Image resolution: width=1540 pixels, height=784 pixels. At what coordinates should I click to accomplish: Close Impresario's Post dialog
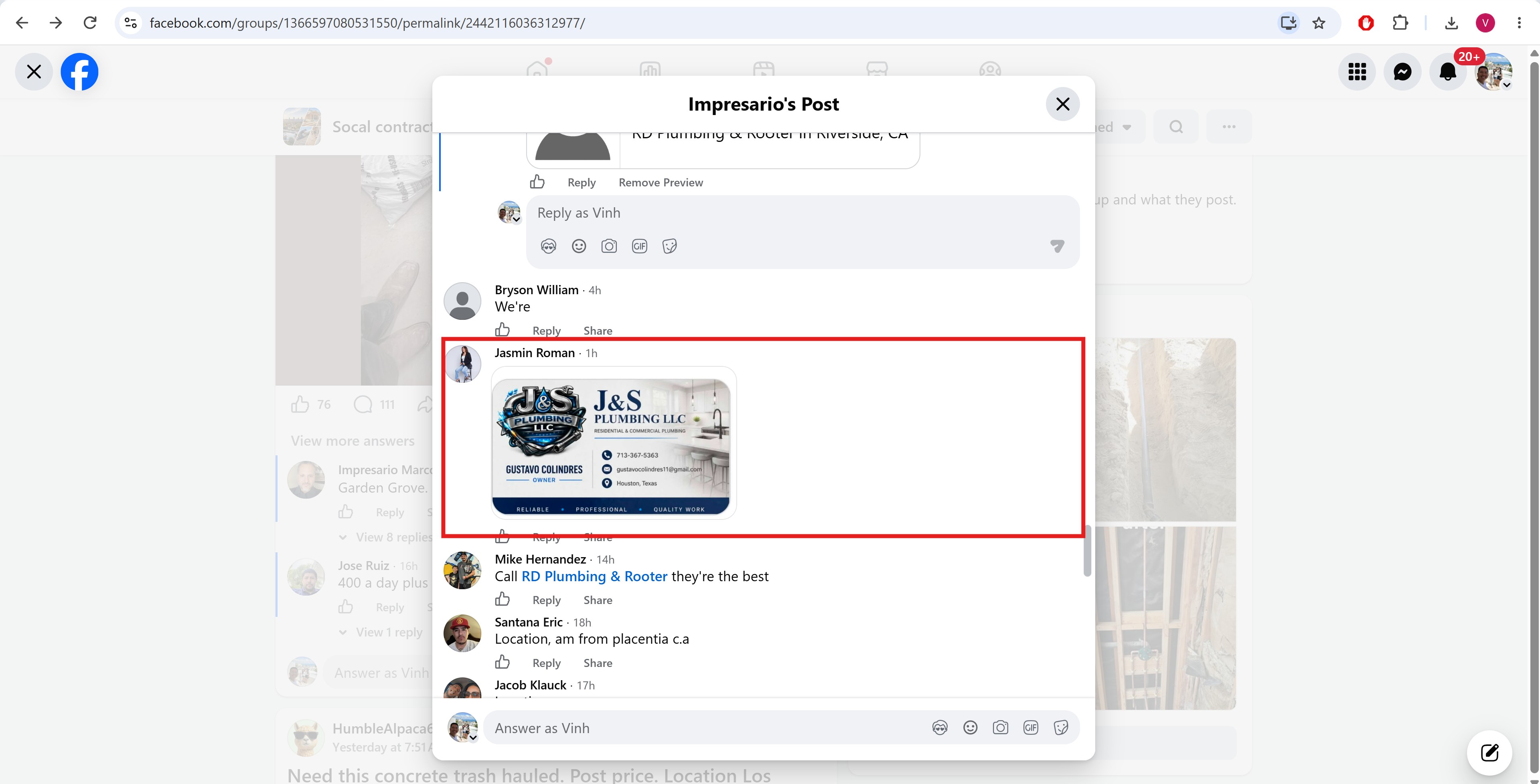[1062, 104]
